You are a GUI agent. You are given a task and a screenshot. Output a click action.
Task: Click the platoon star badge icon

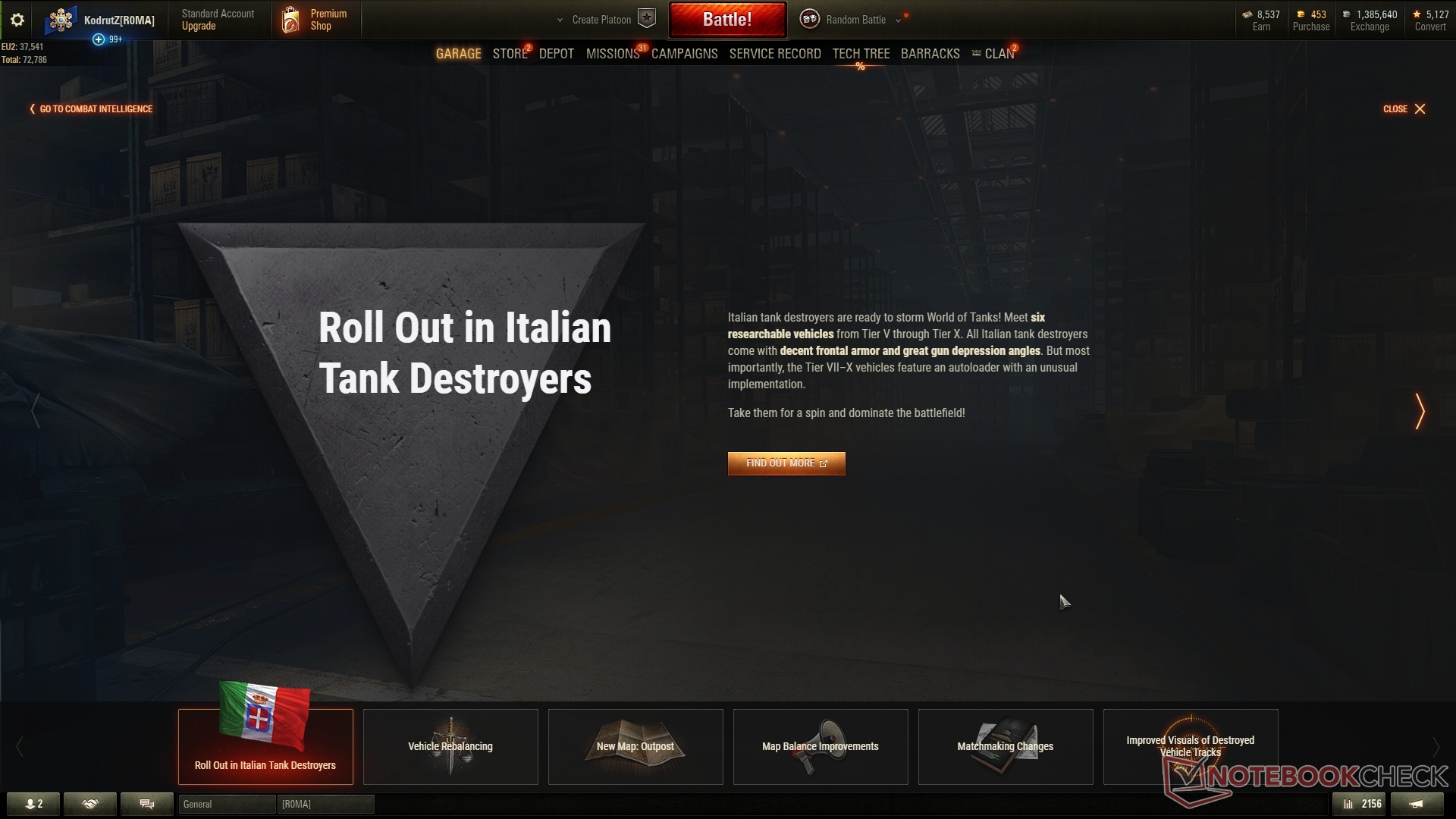tap(646, 19)
